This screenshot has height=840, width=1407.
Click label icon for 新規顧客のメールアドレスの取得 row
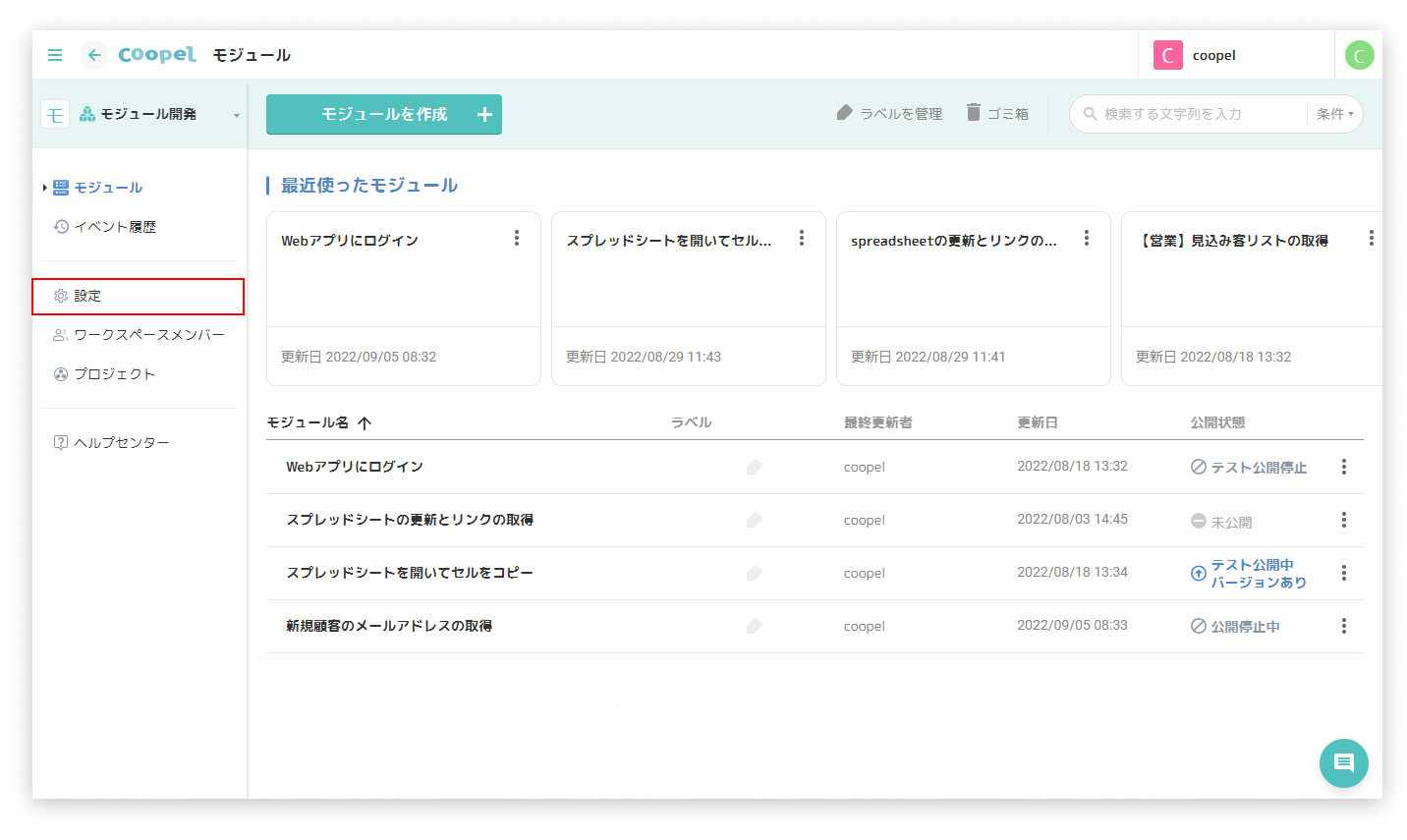pyautogui.click(x=754, y=626)
